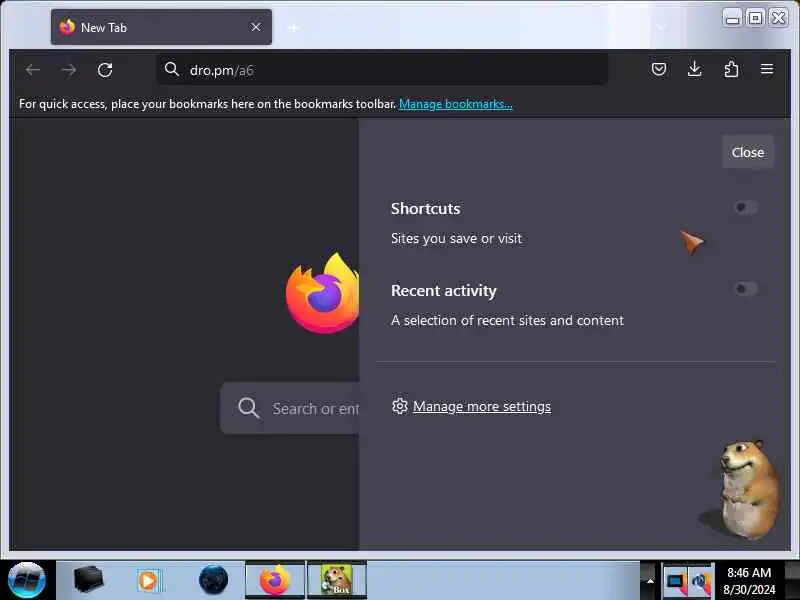The width and height of the screenshot is (800, 600).
Task: Click the hamster desktop pet
Action: pyautogui.click(x=748, y=490)
